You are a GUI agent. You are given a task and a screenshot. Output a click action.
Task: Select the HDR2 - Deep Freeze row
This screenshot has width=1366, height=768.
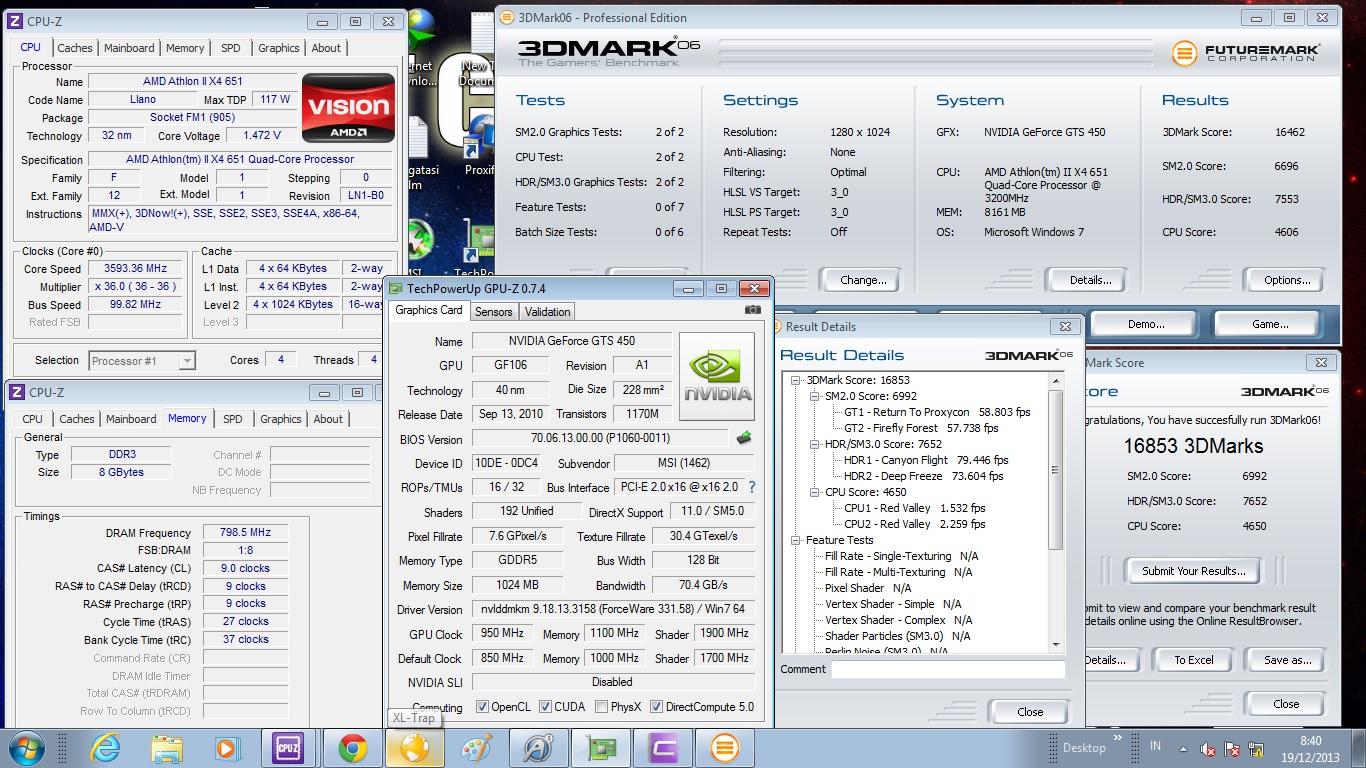coord(923,476)
